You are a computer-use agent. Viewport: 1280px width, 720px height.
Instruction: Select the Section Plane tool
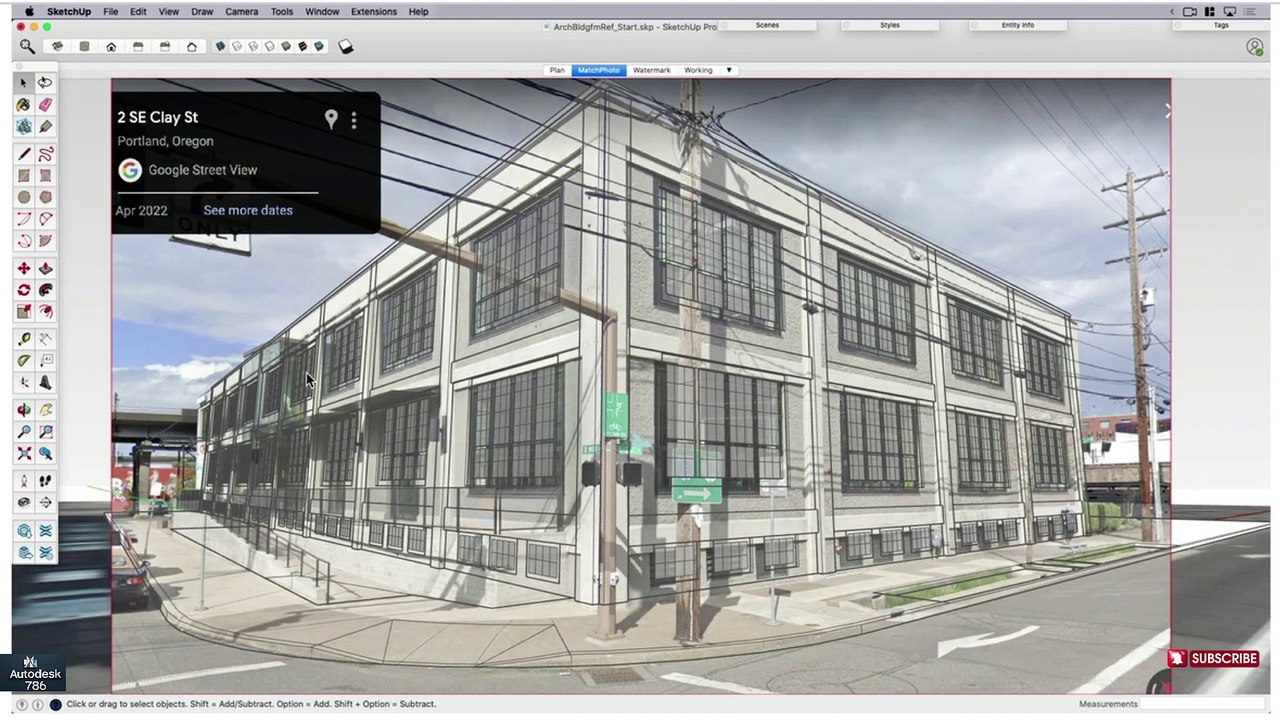click(x=45, y=502)
